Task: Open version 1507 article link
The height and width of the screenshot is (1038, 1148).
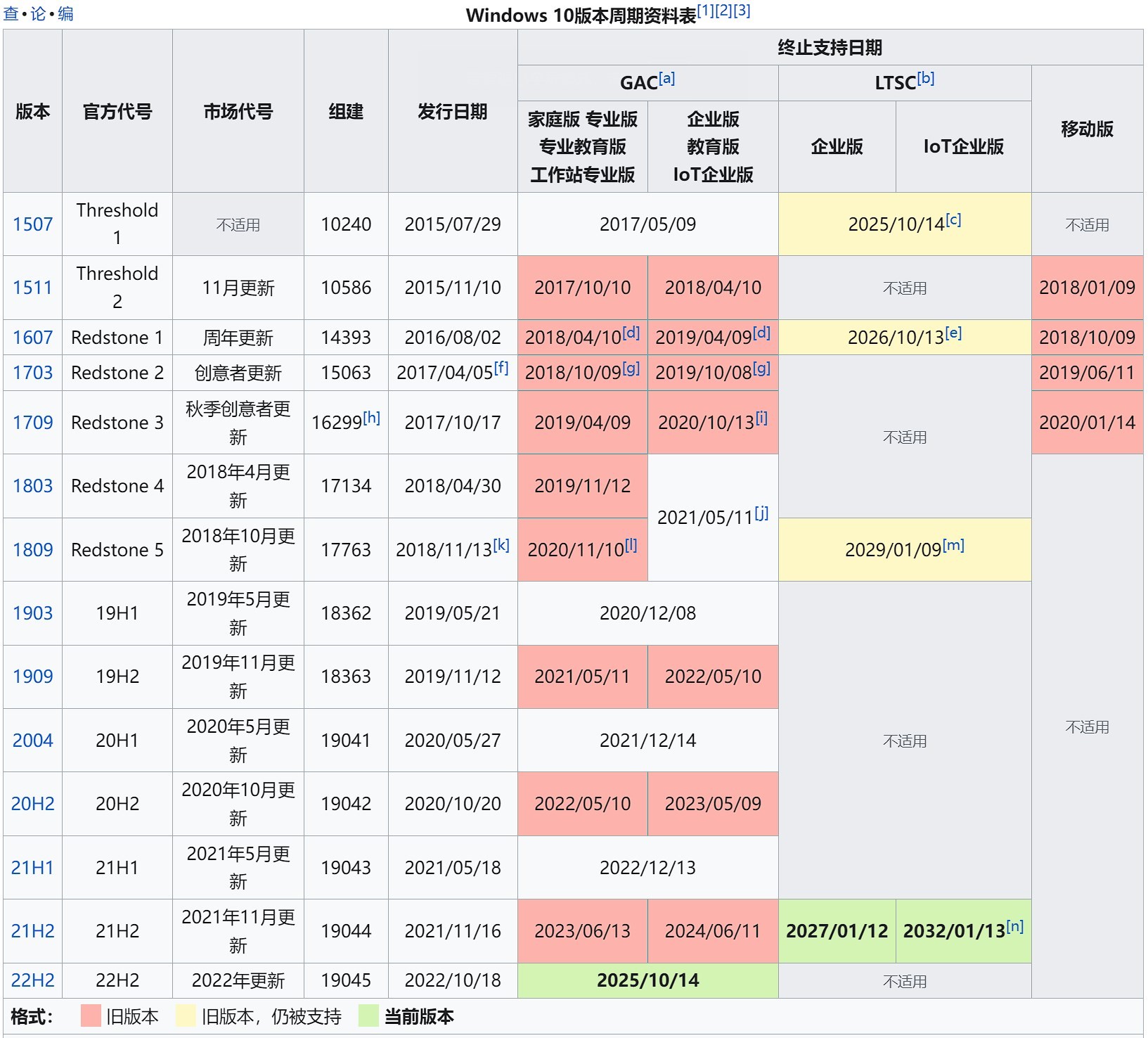Action: [32, 224]
